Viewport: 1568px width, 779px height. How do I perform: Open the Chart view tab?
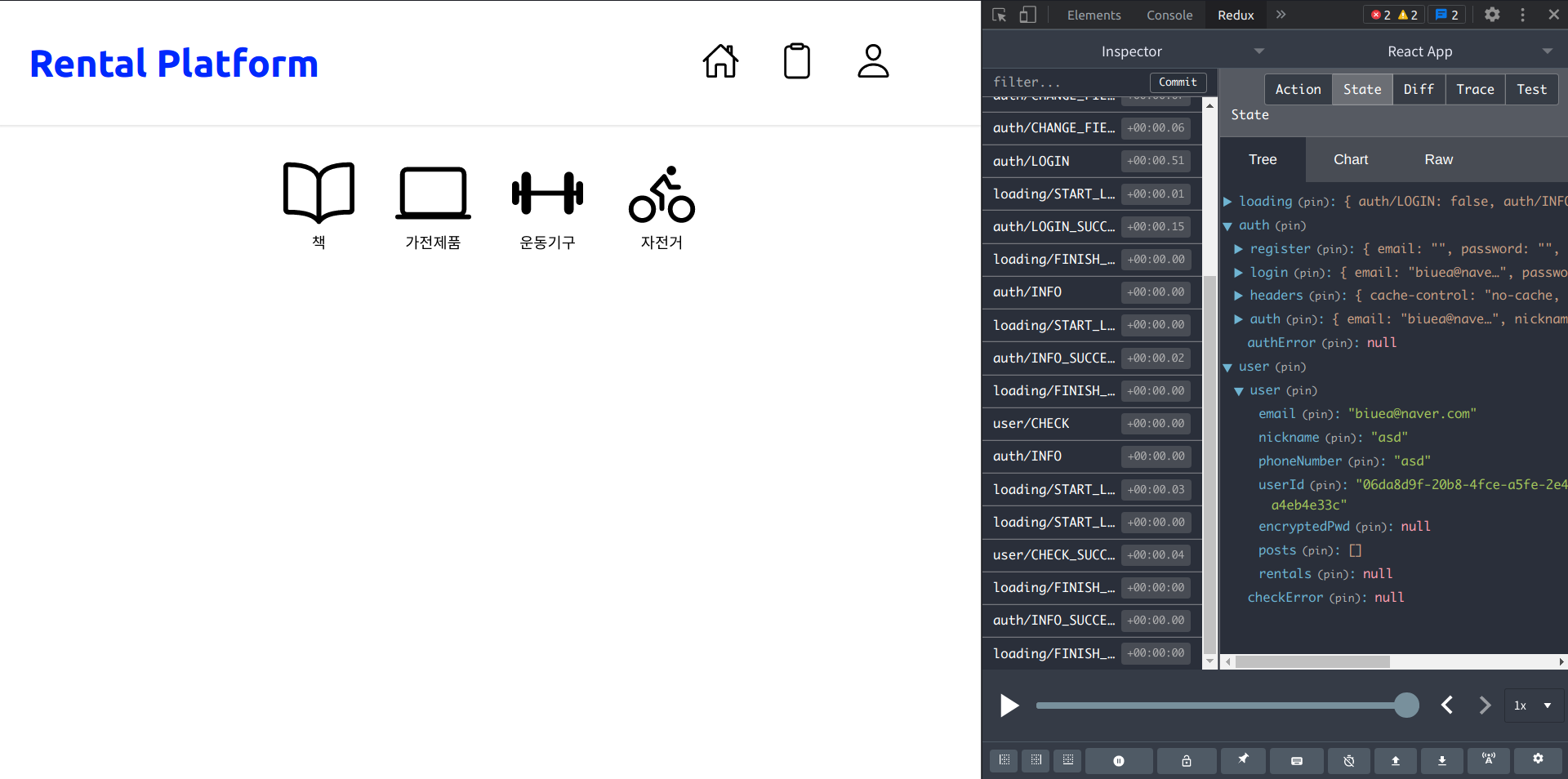coord(1351,160)
